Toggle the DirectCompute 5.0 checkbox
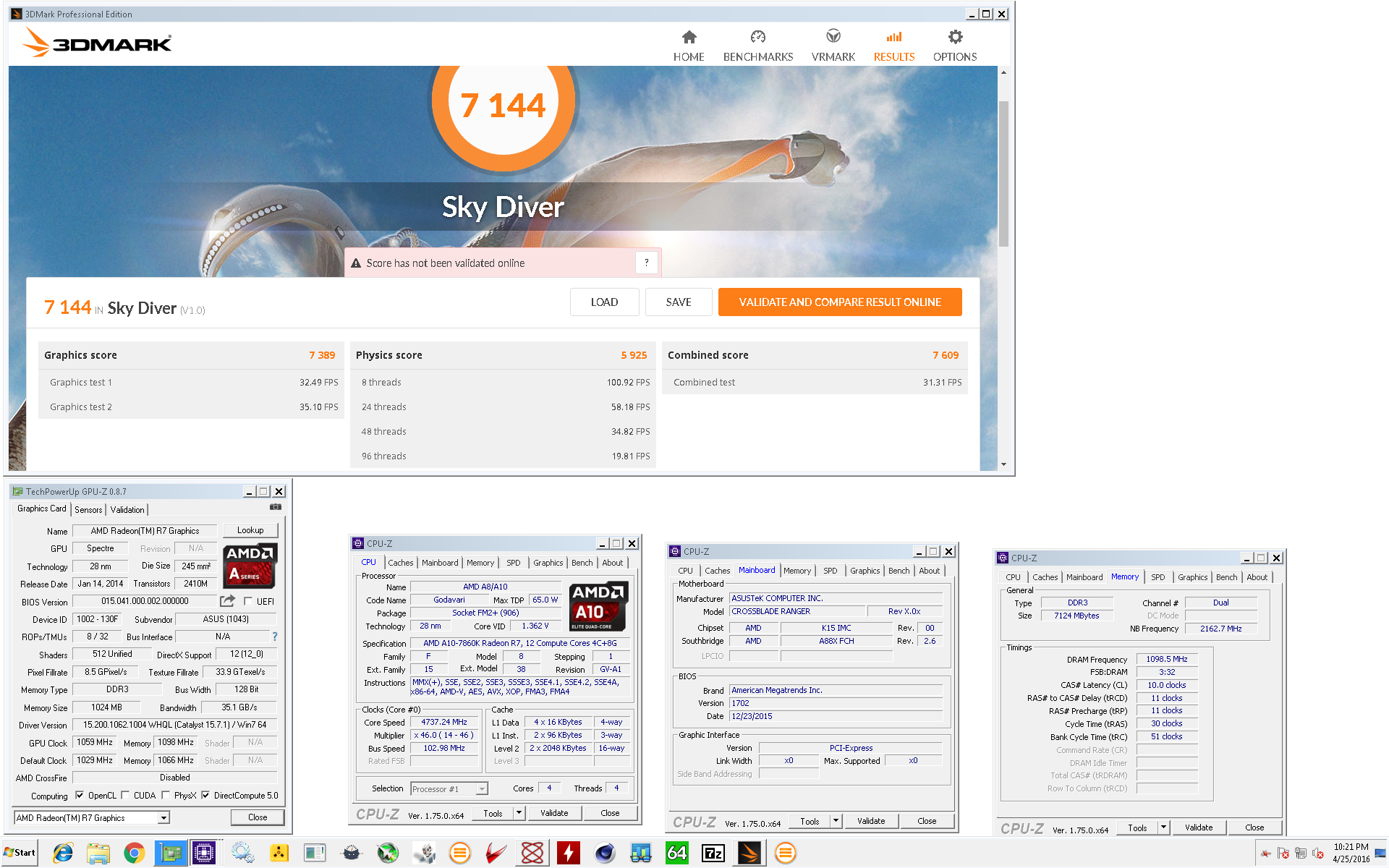Viewport: 1389px width, 868px height. (x=205, y=795)
